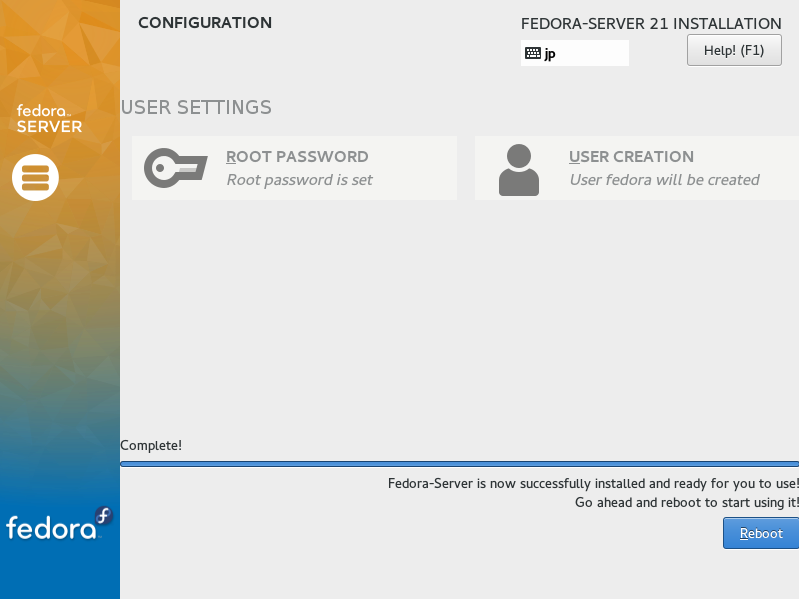Open Help (F1) button

[734, 50]
